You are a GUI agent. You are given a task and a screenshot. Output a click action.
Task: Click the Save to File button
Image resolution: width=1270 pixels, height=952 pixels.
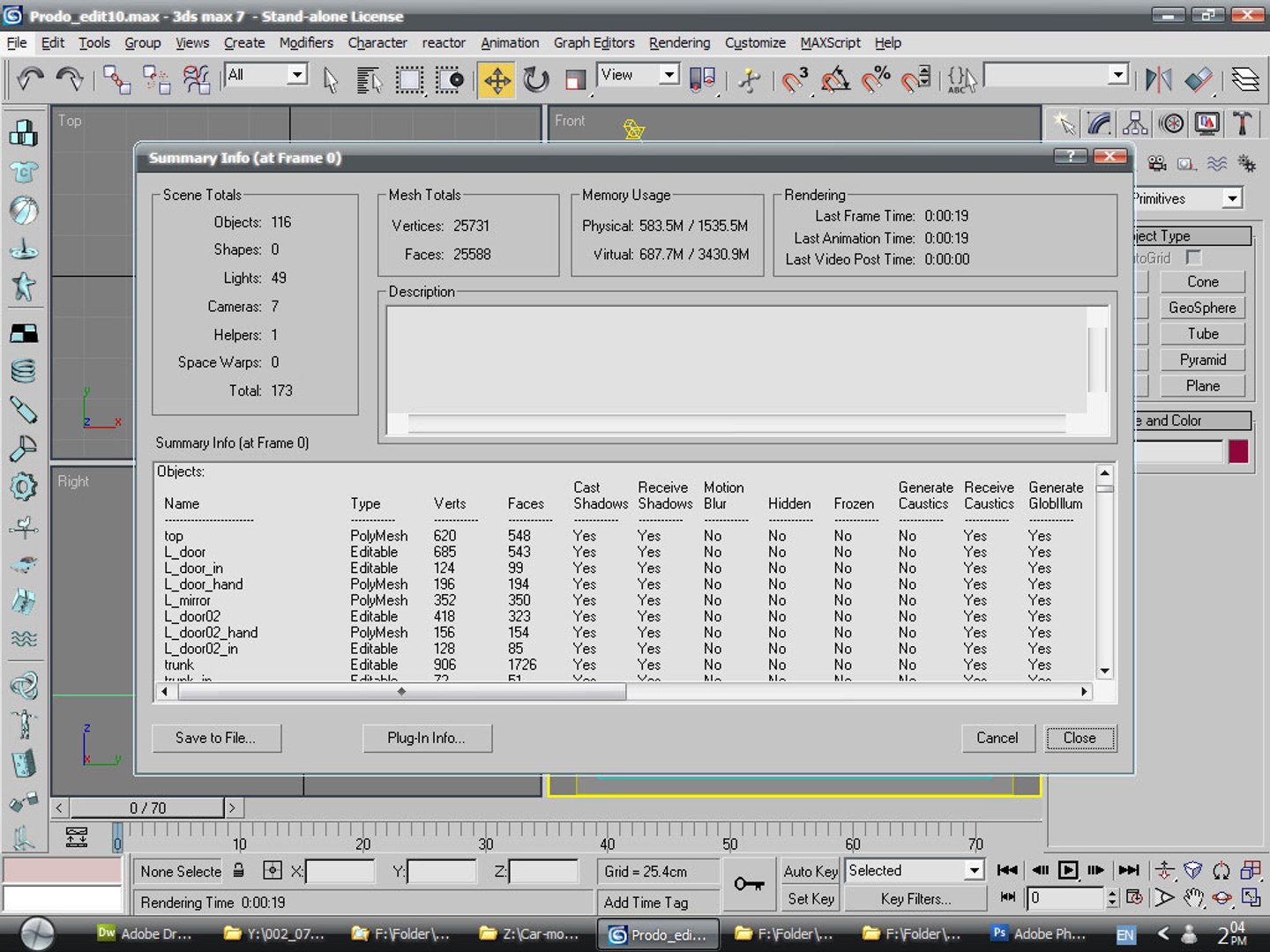[x=216, y=738]
